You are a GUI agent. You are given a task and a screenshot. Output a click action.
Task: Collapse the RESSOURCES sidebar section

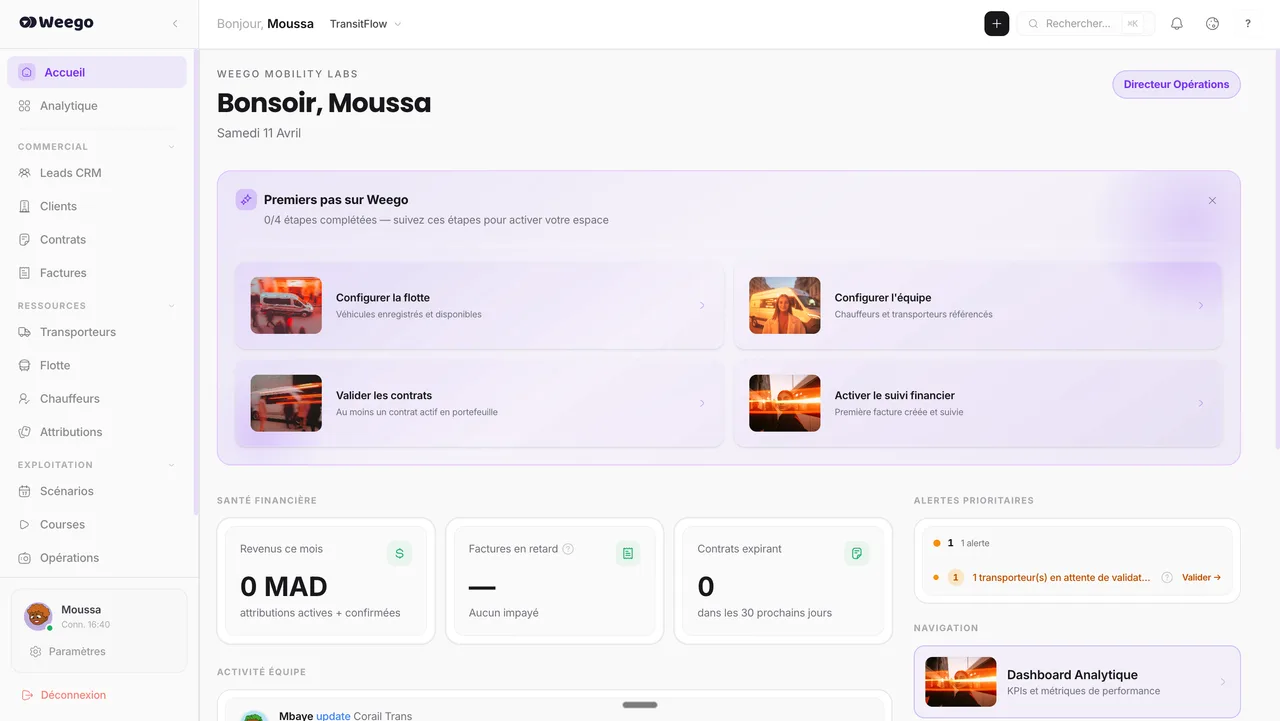(171, 305)
